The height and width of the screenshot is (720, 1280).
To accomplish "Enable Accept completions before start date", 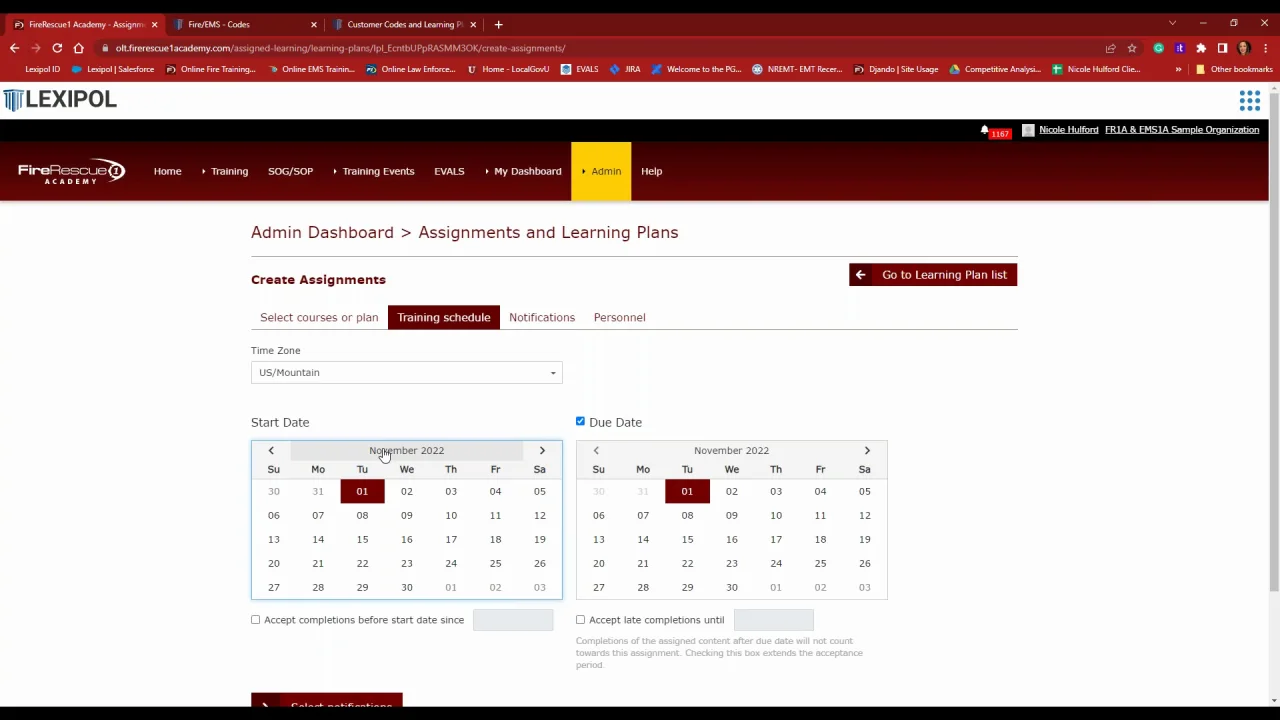I will pos(256,620).
